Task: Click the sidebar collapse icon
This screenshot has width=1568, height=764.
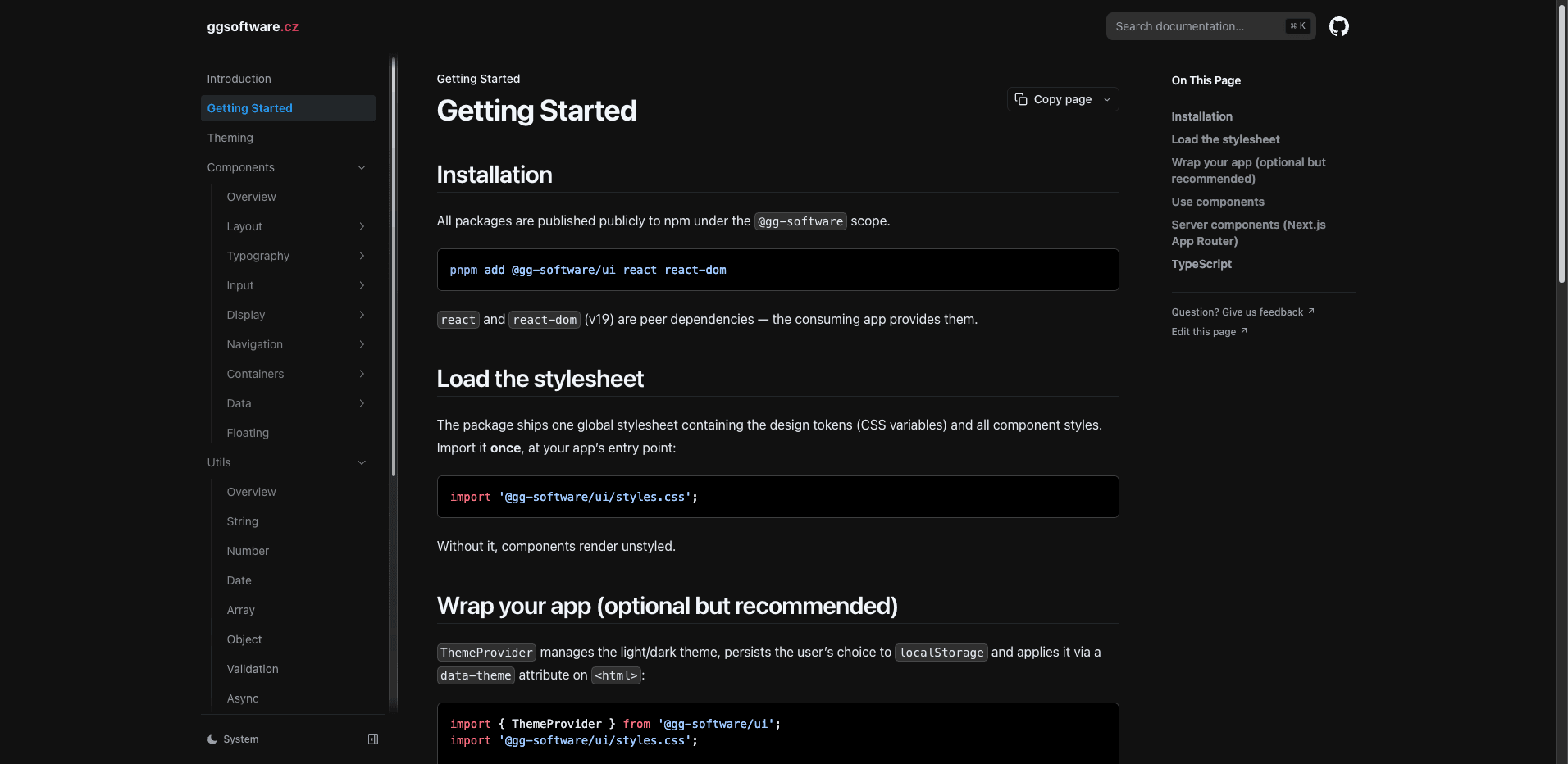Action: (x=373, y=739)
